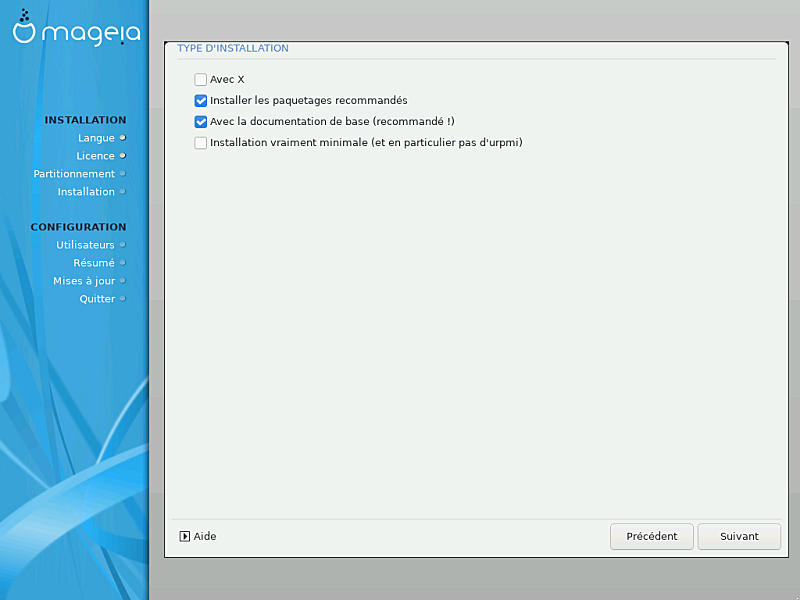Click the Mageia logo
Image resolution: width=800 pixels, height=600 pixels.
76,30
